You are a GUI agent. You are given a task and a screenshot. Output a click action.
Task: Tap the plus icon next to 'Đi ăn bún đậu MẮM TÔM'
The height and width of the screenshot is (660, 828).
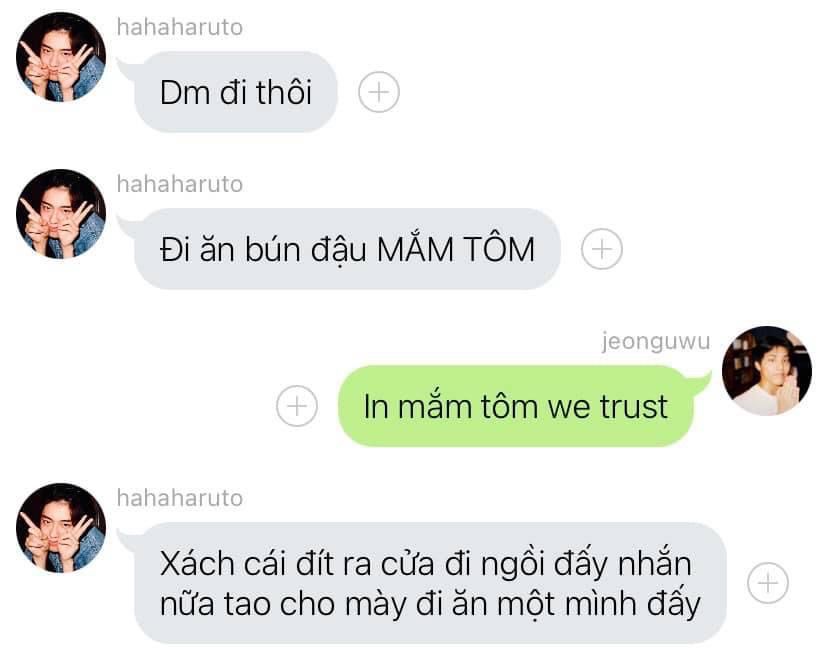[x=601, y=249]
